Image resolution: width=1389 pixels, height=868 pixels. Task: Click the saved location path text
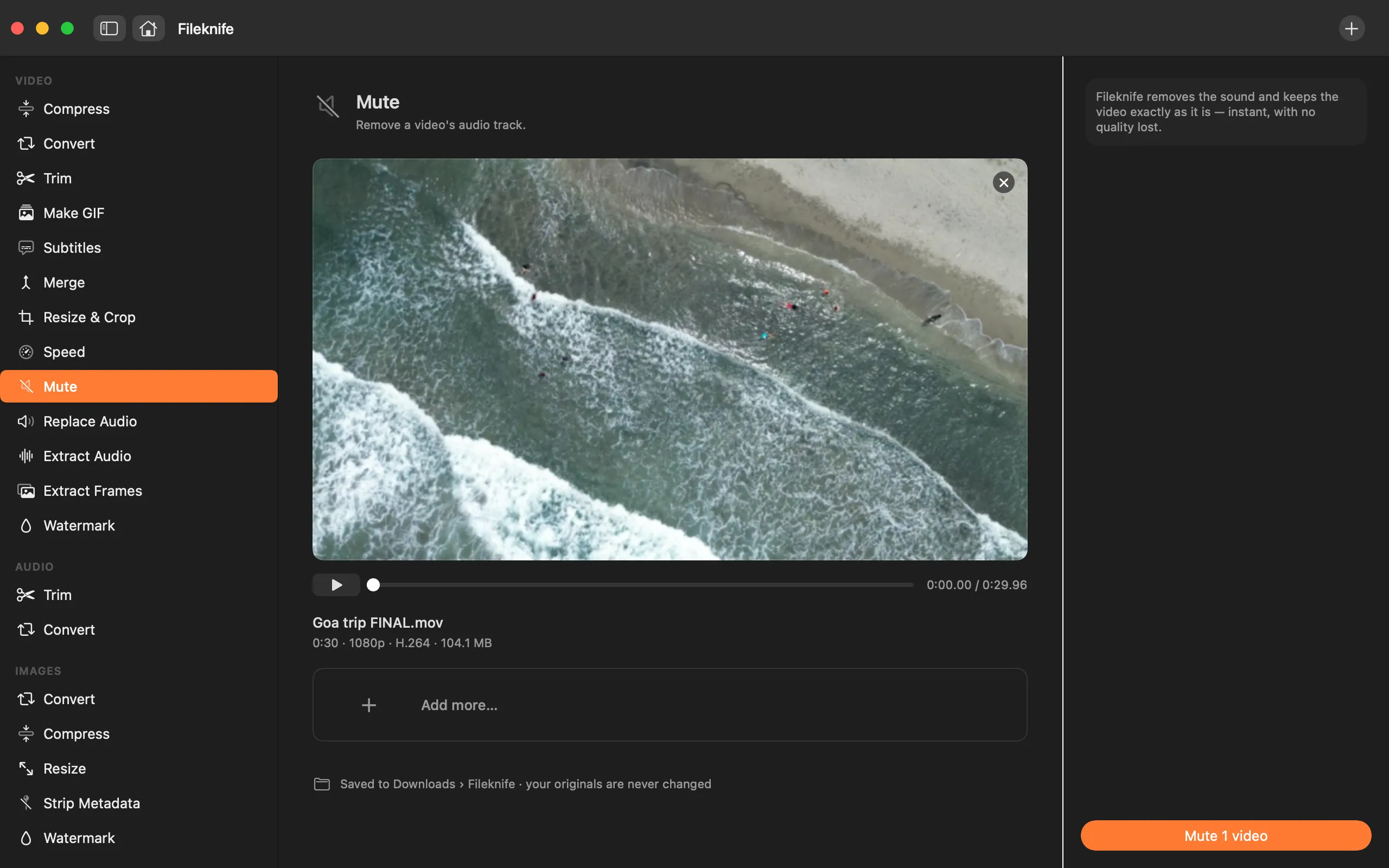click(x=525, y=784)
